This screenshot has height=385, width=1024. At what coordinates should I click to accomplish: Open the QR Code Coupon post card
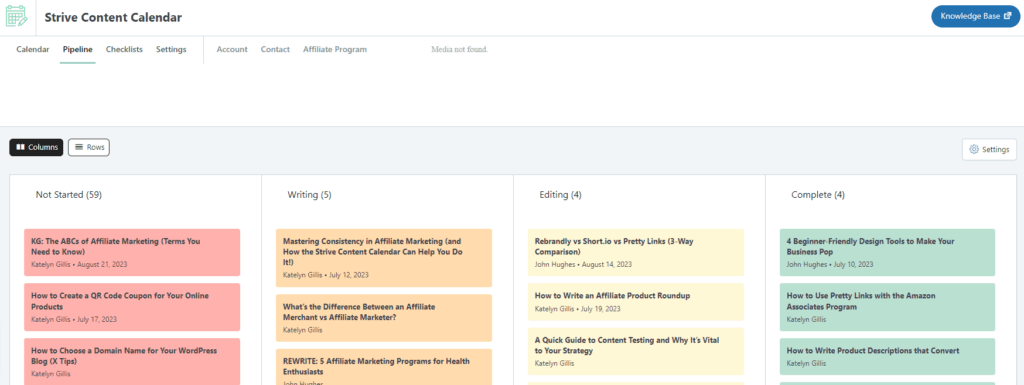[x=132, y=307]
